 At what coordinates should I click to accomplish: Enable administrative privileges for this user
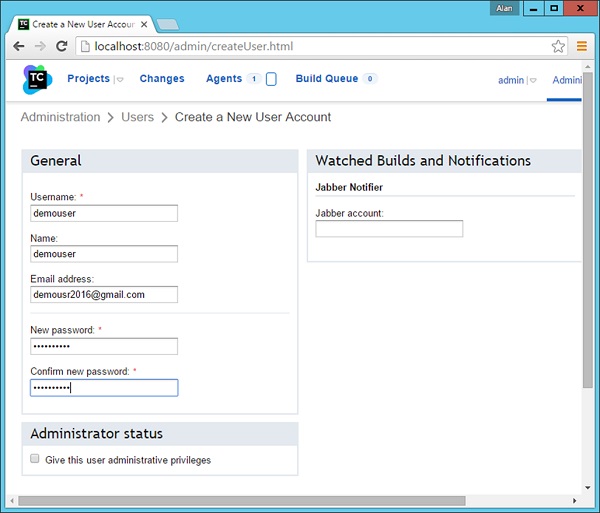(x=35, y=460)
